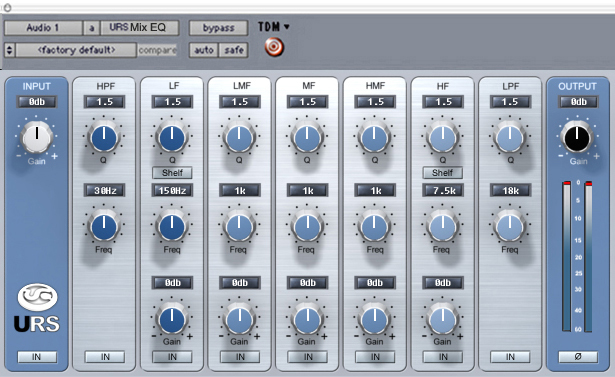
Task: Toggle the HF band IN button
Action: pos(443,357)
